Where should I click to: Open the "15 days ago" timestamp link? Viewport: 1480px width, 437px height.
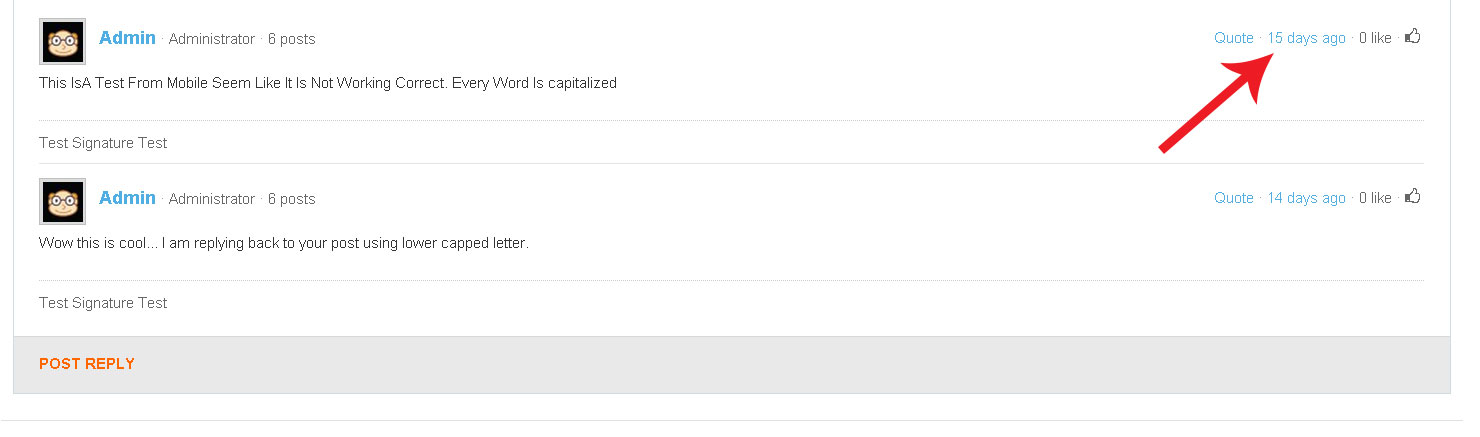[1306, 38]
